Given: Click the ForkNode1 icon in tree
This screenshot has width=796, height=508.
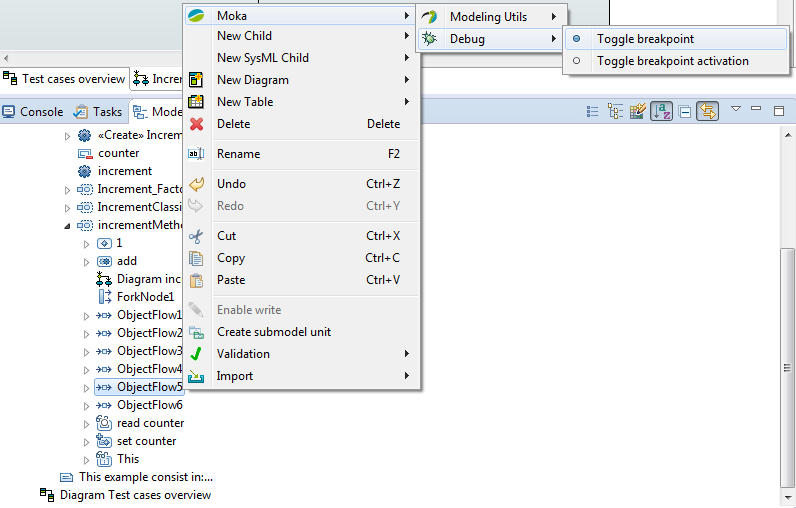Looking at the screenshot, I should point(104,297).
